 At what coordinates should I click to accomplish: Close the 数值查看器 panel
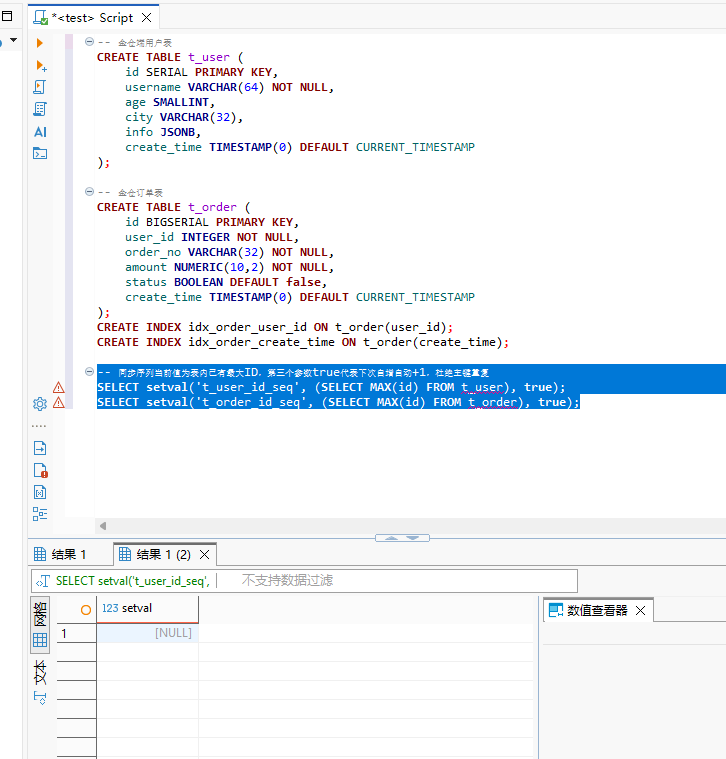(640, 610)
